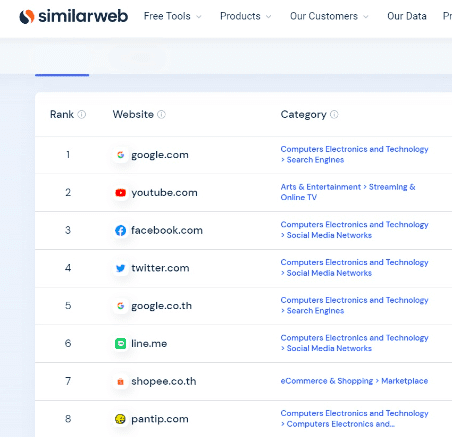Click the Google favicon beside google.com
This screenshot has height=445, width=453.
pyautogui.click(x=120, y=155)
